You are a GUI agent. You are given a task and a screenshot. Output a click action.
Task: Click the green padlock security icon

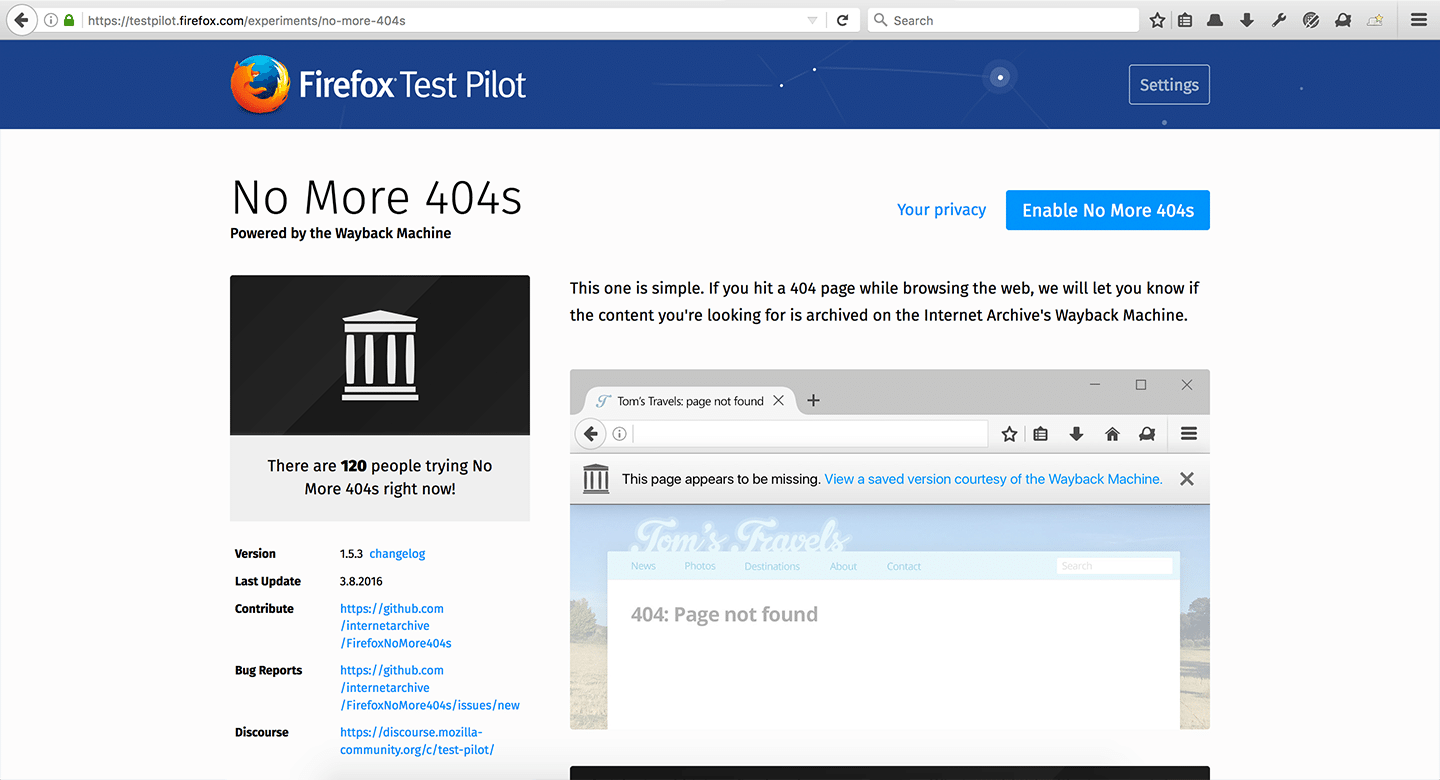tap(69, 20)
